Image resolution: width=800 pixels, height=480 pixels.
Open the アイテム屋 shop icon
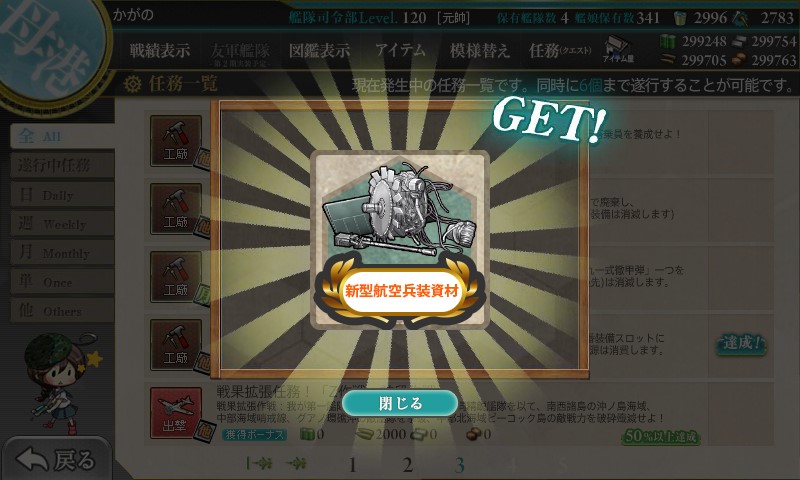[x=618, y=50]
